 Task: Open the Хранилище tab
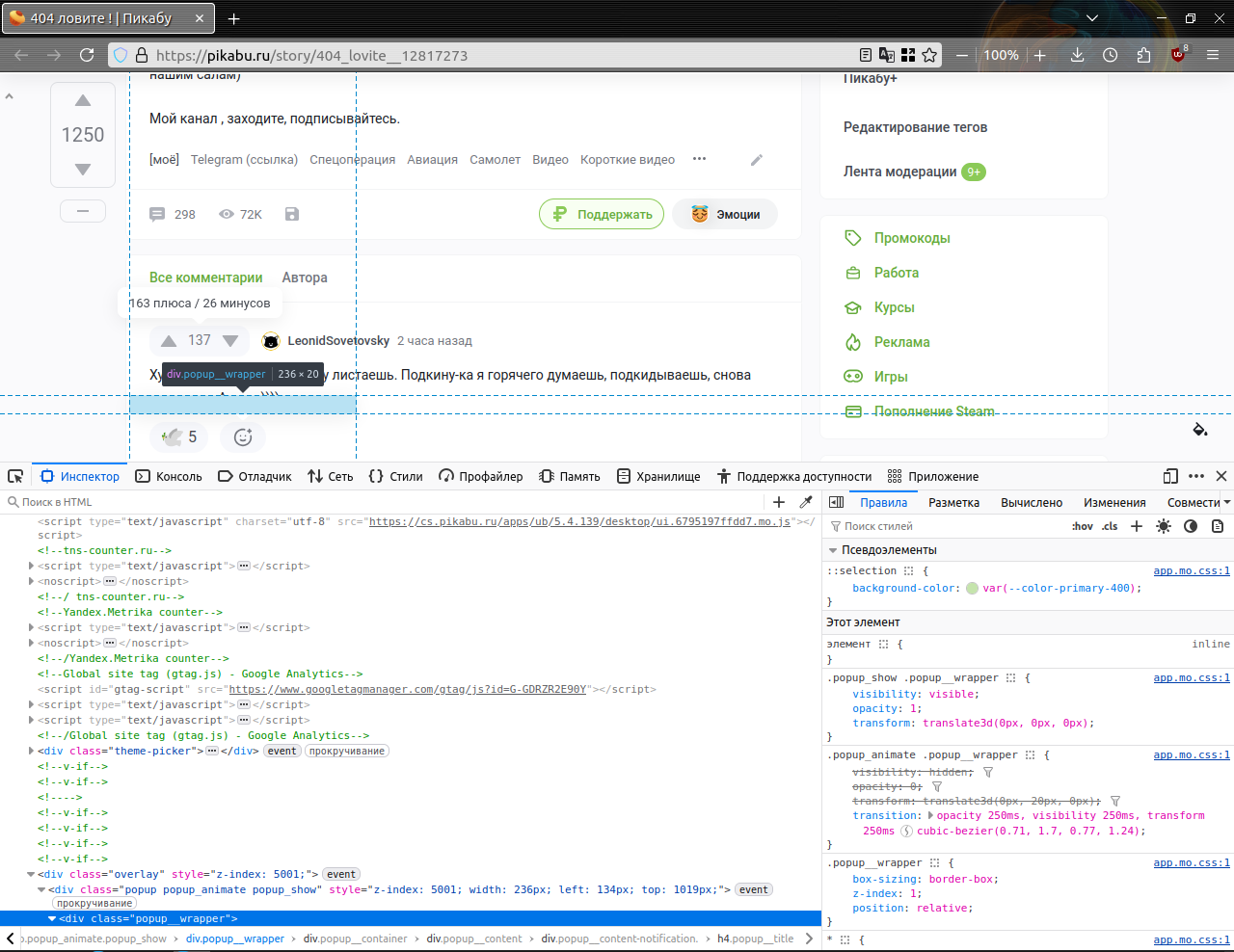[658, 476]
